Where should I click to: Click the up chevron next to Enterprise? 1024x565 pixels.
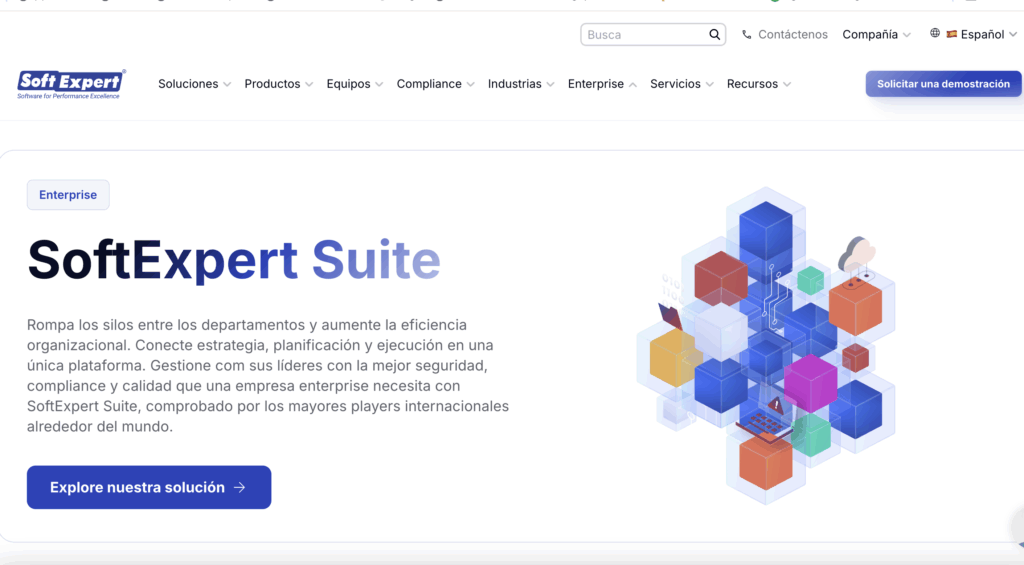click(632, 84)
